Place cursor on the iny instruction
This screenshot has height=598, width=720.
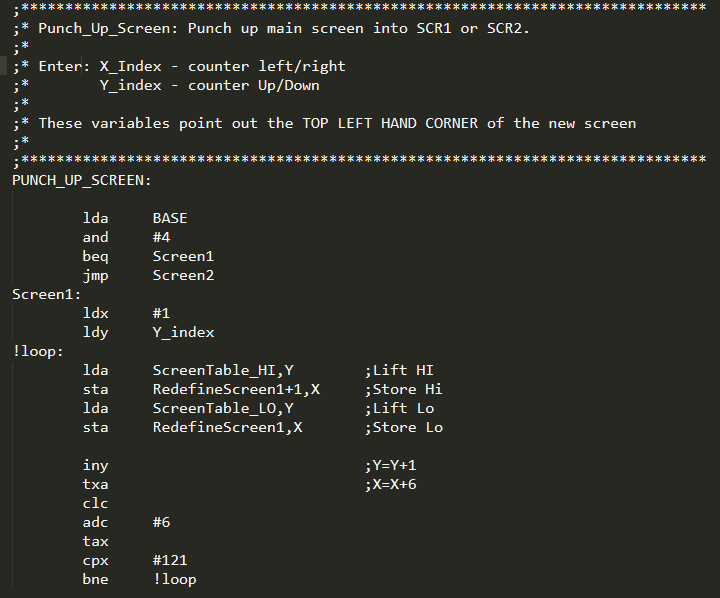tap(95, 465)
